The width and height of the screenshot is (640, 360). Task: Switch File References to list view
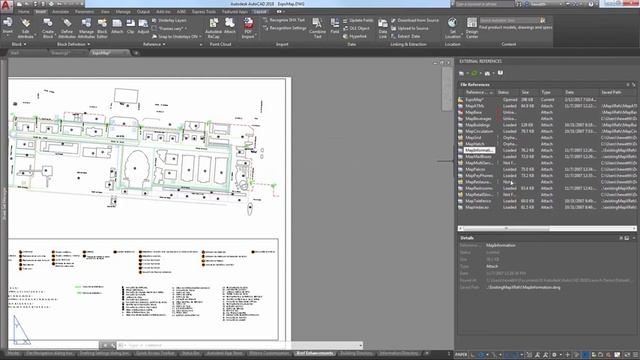[x=628, y=84]
